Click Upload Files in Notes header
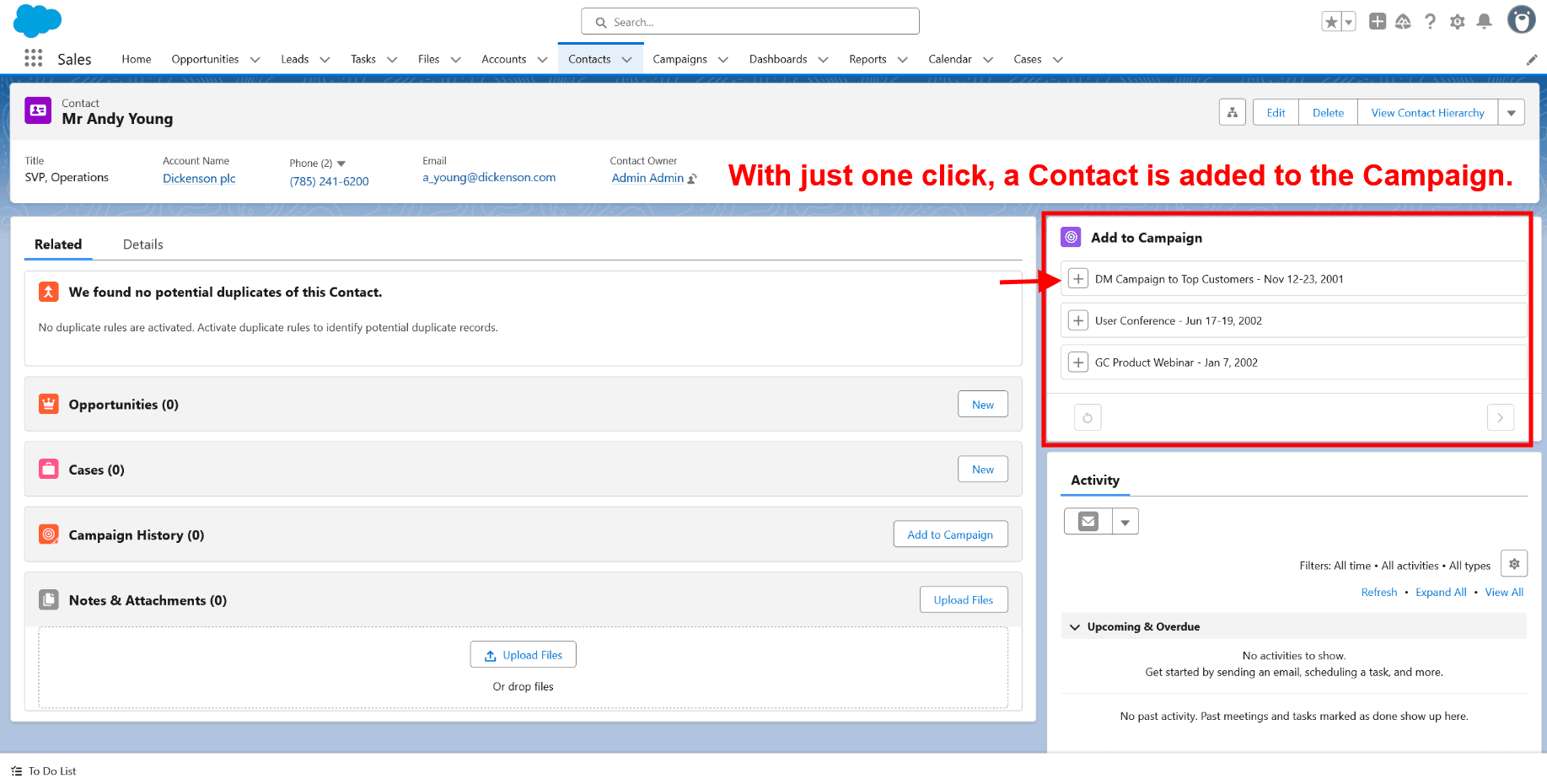Viewport: 1547px width, 784px height. click(964, 599)
